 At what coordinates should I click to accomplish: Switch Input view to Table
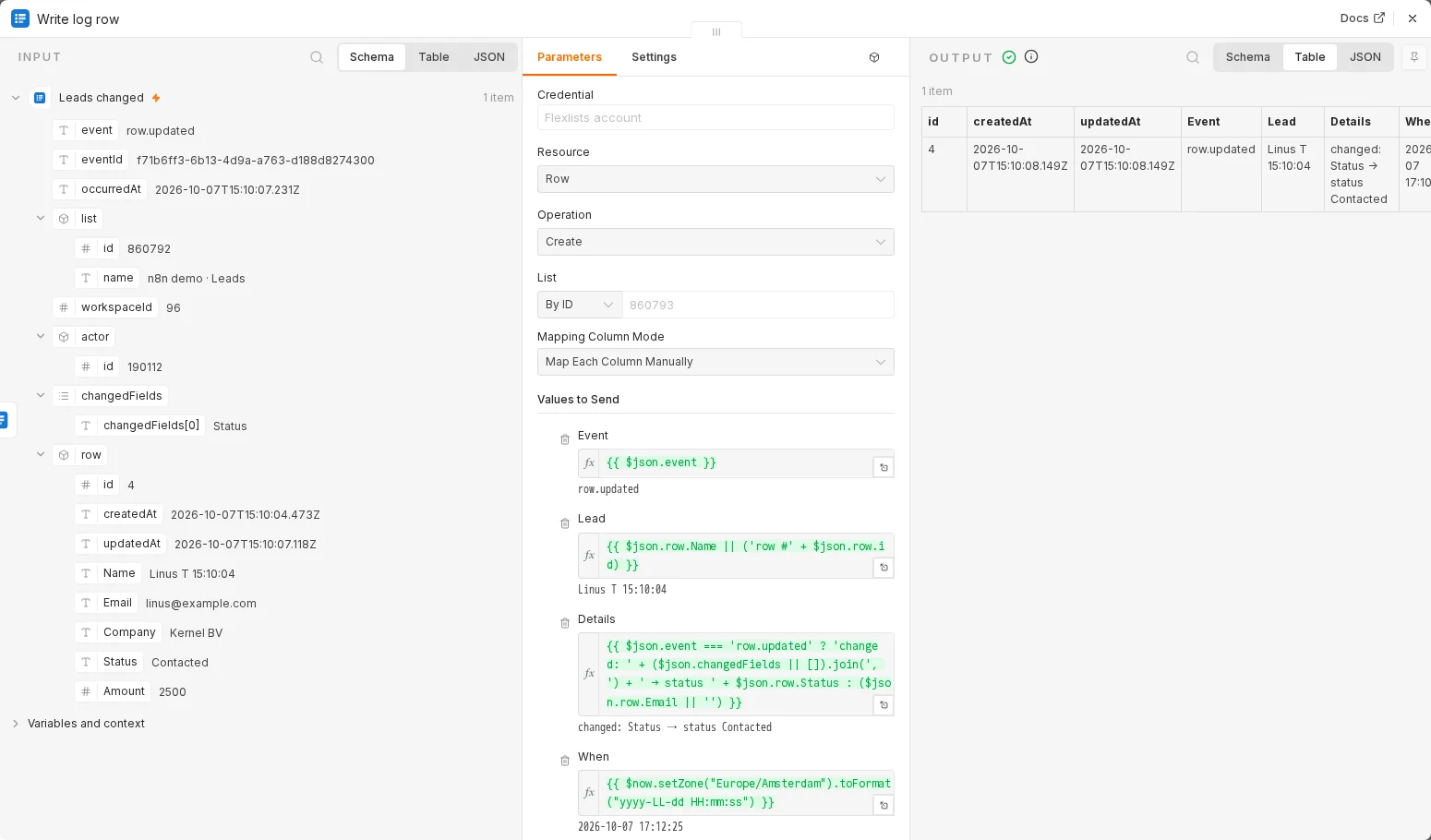(x=434, y=57)
